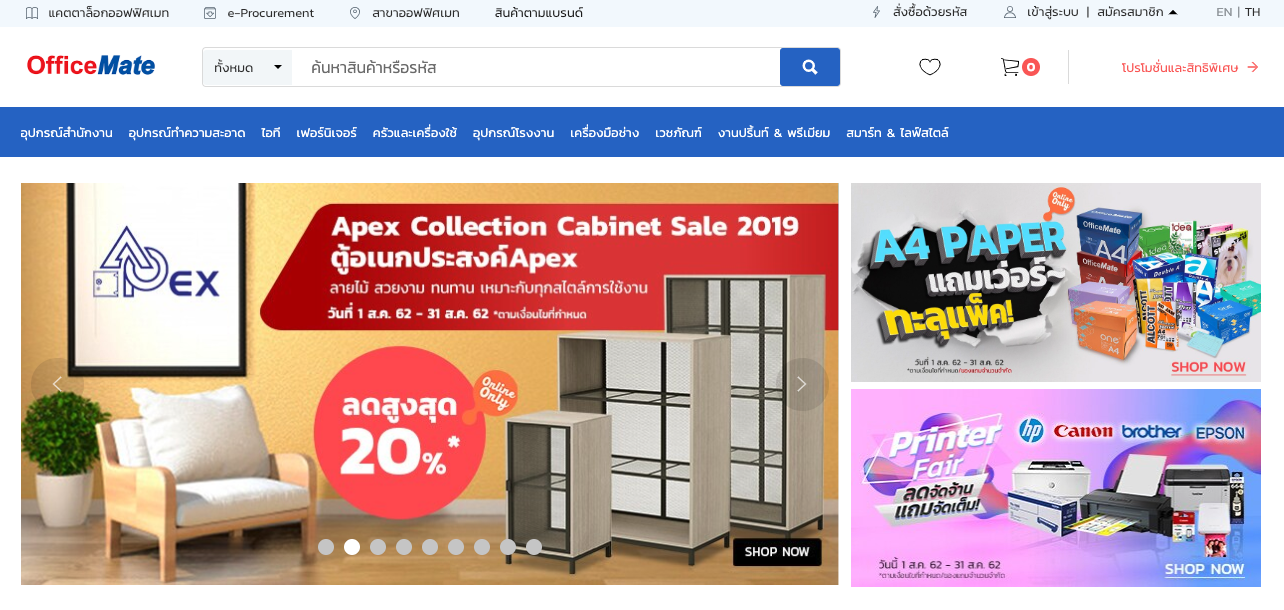Click the user account icon
This screenshot has width=1284, height=610.
click(1010, 13)
